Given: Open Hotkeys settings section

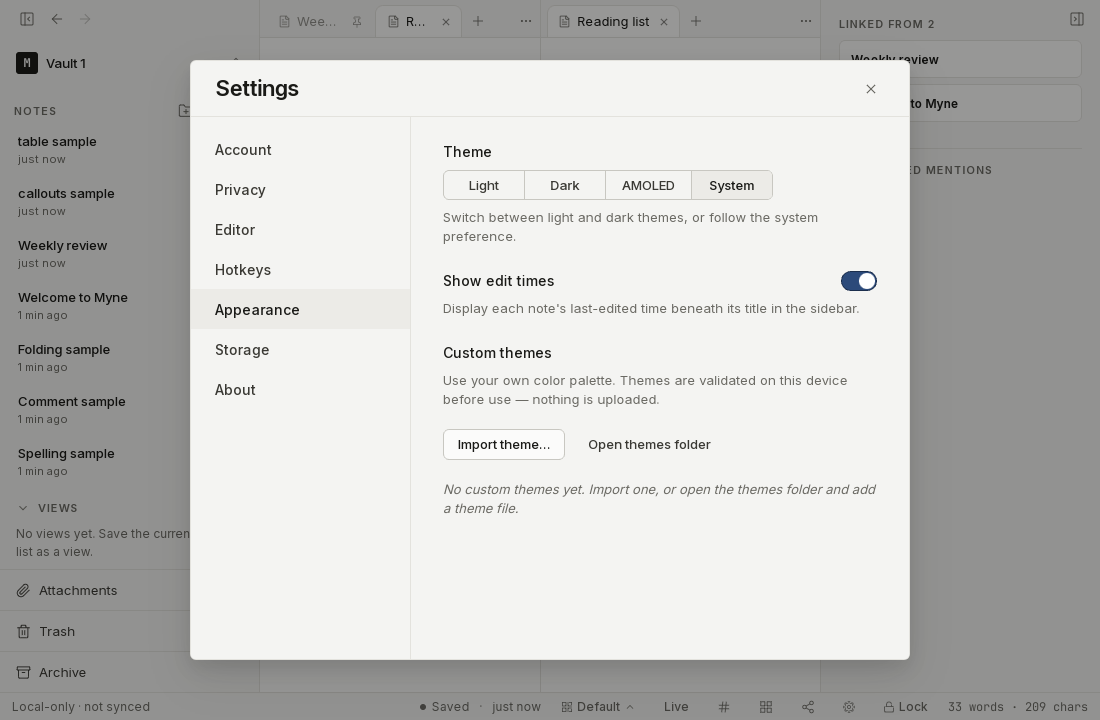Looking at the screenshot, I should pos(300,269).
